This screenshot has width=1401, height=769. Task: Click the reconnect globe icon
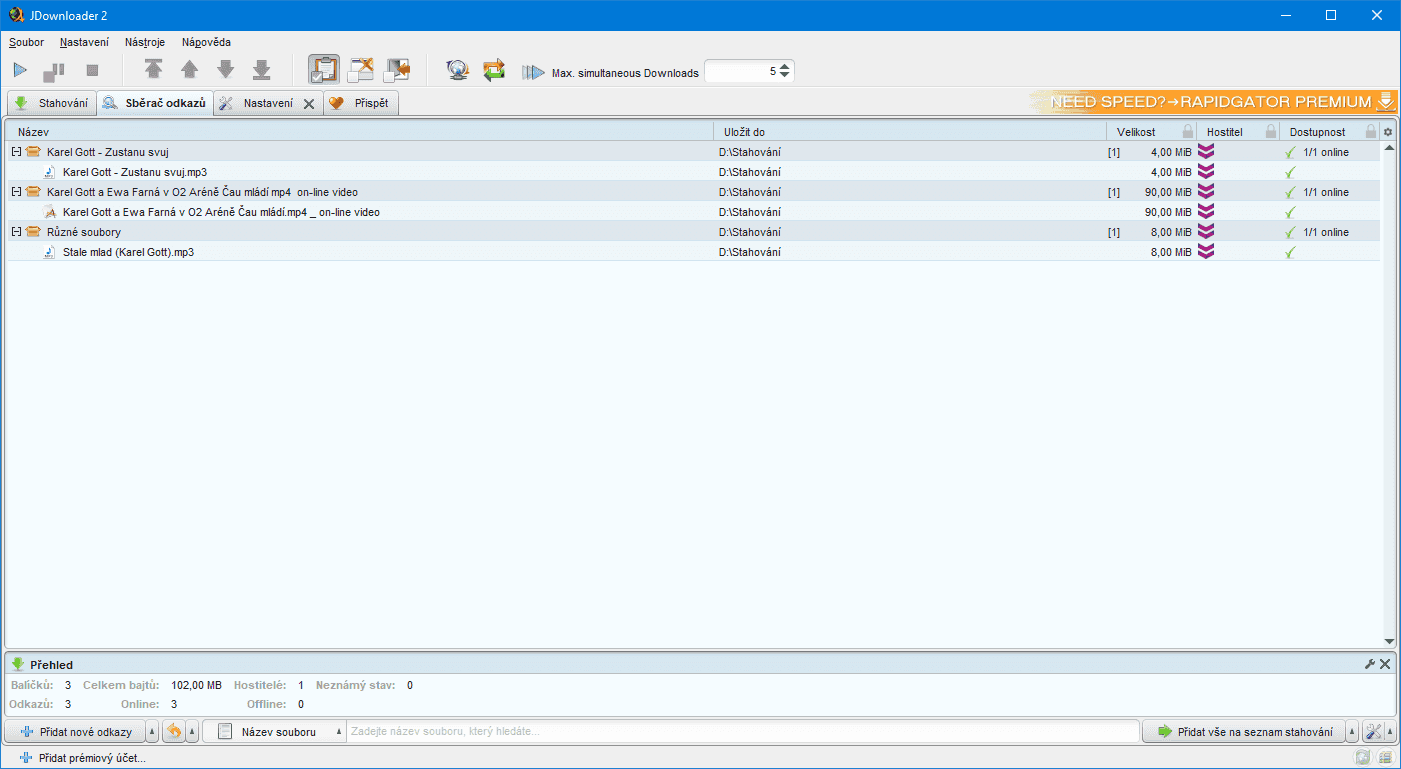coord(457,70)
